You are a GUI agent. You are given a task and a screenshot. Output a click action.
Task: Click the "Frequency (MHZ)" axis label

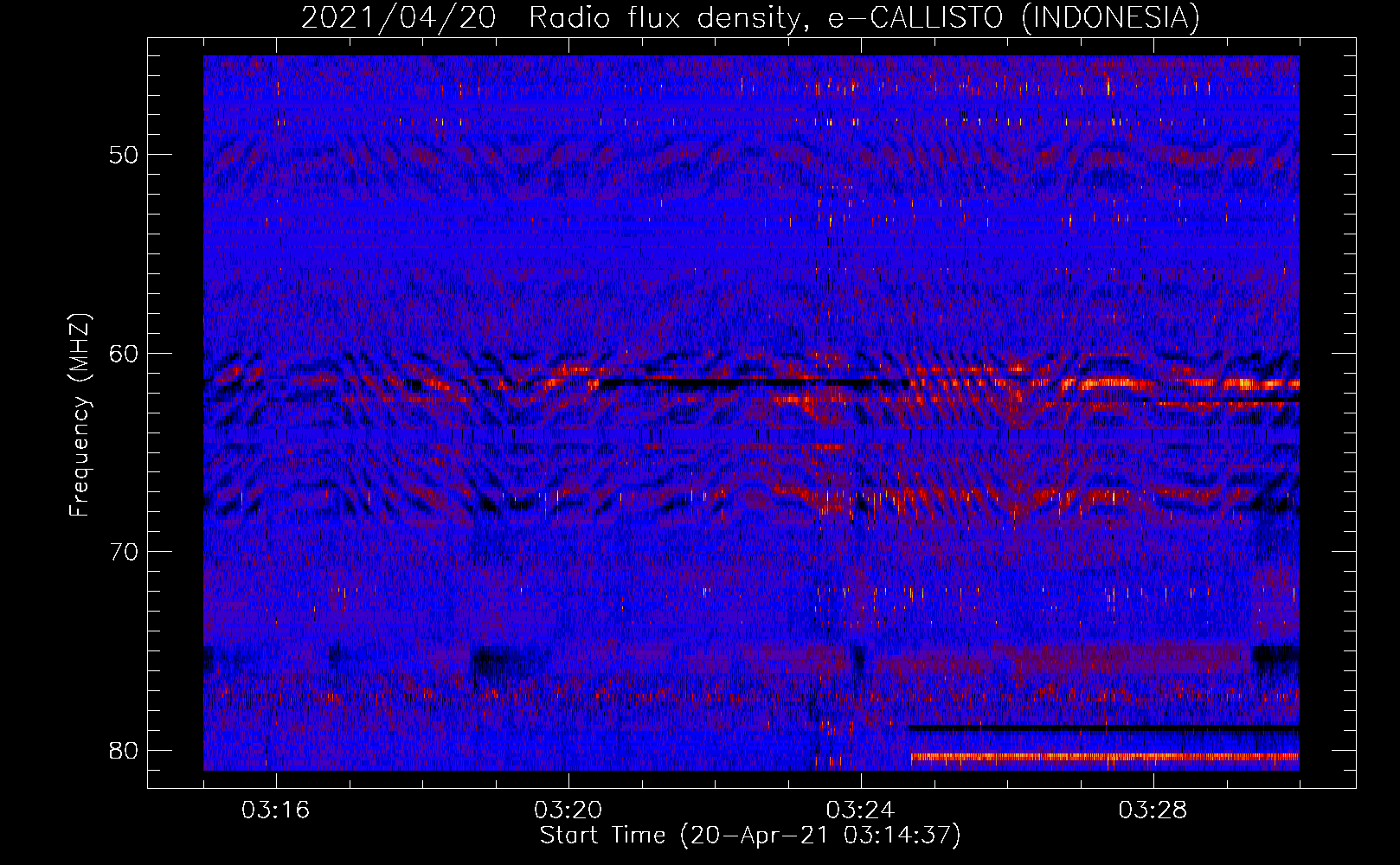80,415
